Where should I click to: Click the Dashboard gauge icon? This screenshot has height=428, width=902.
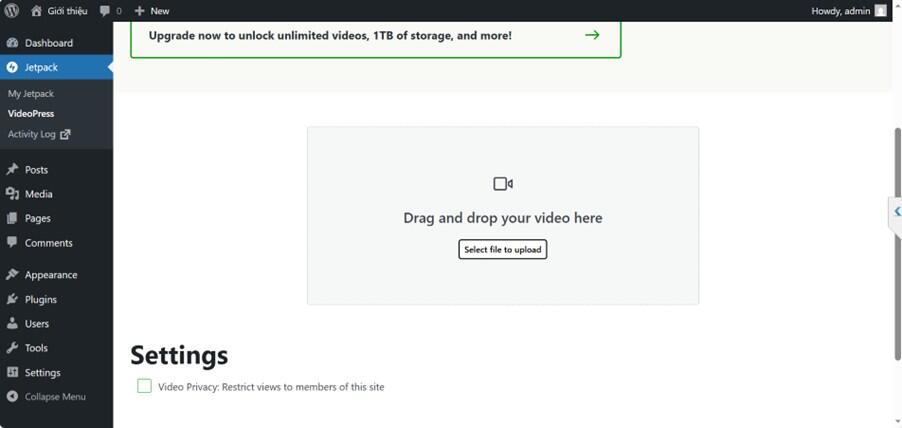[x=12, y=43]
